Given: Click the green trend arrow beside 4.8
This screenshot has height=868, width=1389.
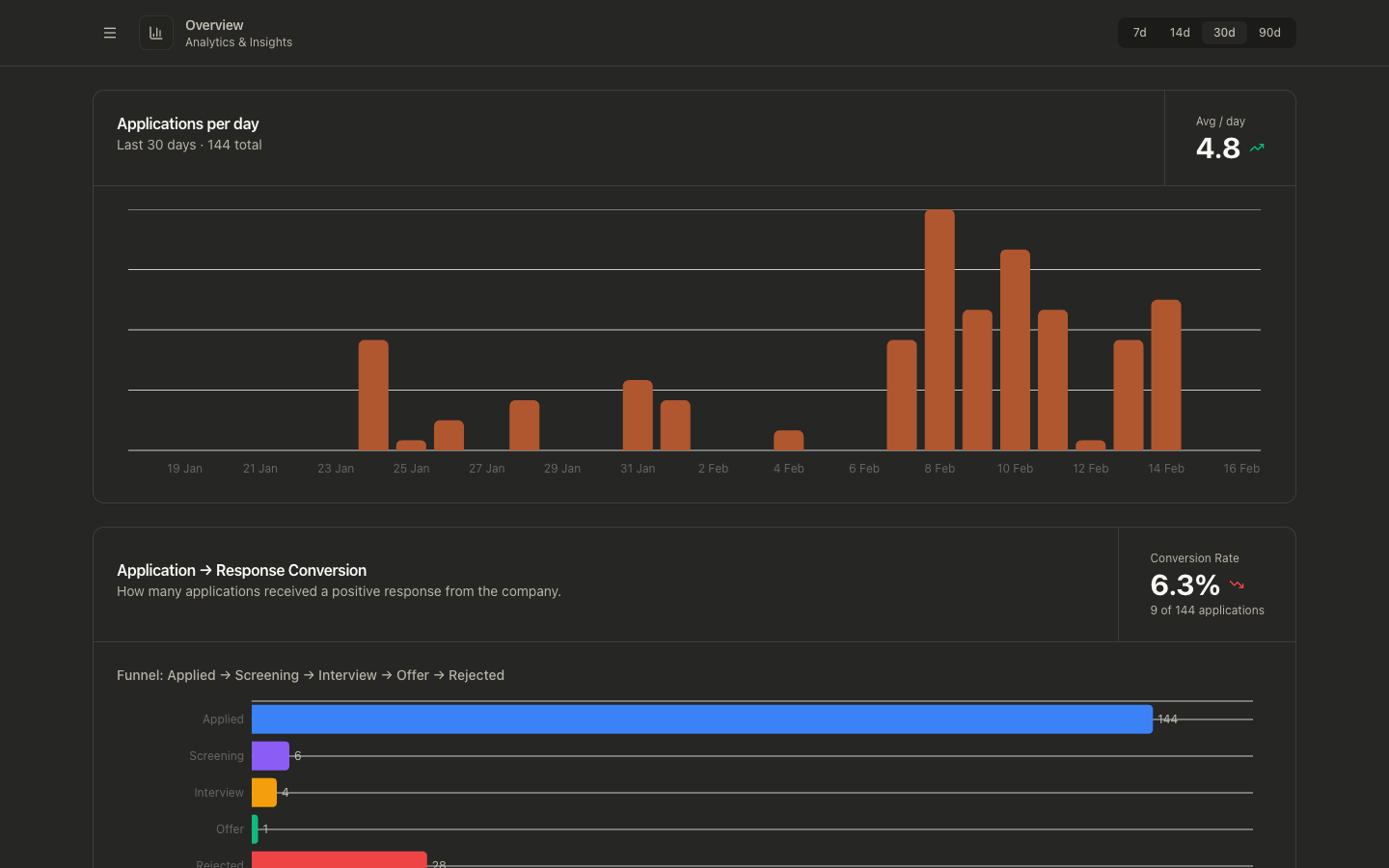Looking at the screenshot, I should point(1256,148).
